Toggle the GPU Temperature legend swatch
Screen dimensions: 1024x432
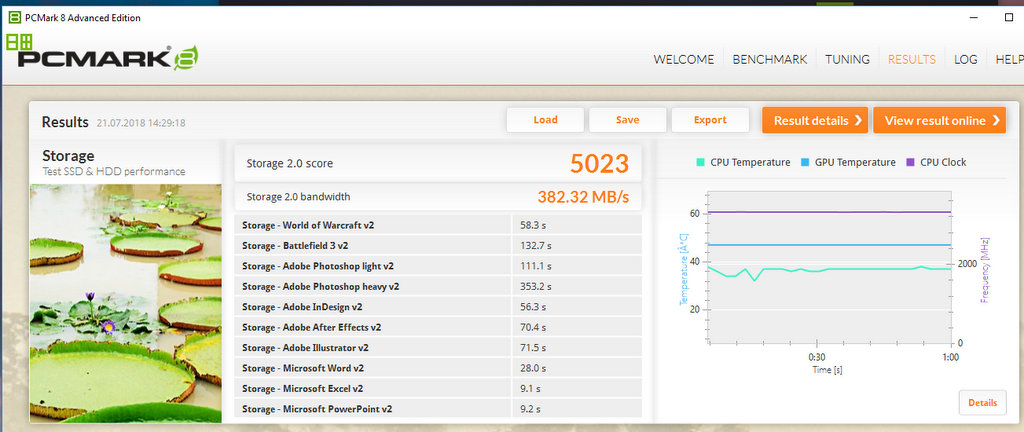[x=805, y=162]
